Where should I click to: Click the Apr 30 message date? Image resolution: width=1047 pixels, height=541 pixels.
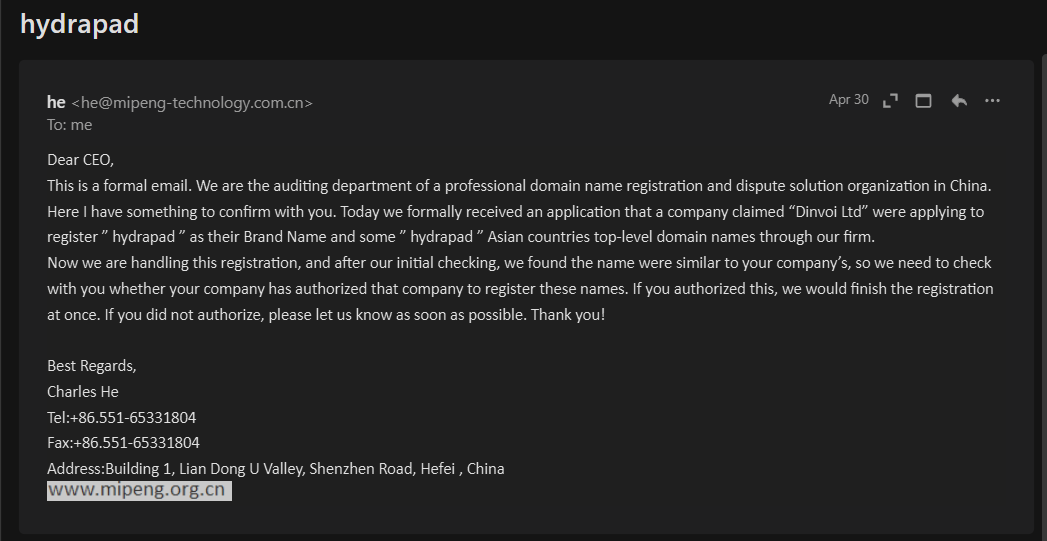pyautogui.click(x=849, y=100)
